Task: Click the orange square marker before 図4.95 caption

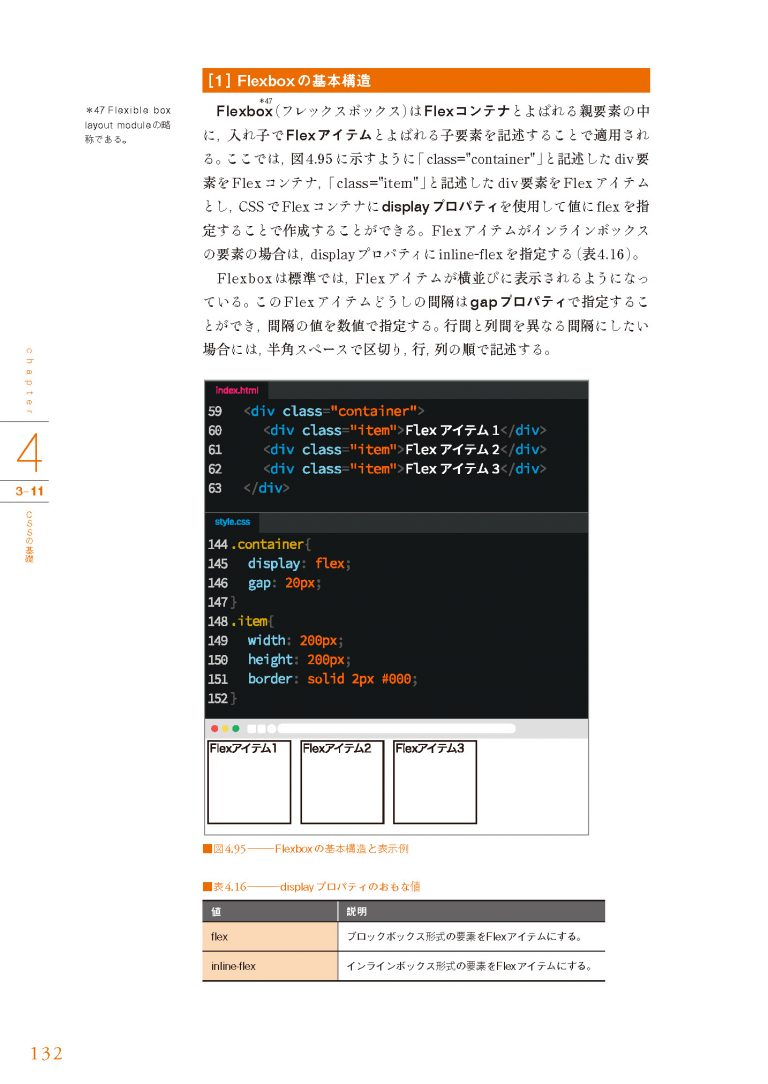Action: pos(207,849)
